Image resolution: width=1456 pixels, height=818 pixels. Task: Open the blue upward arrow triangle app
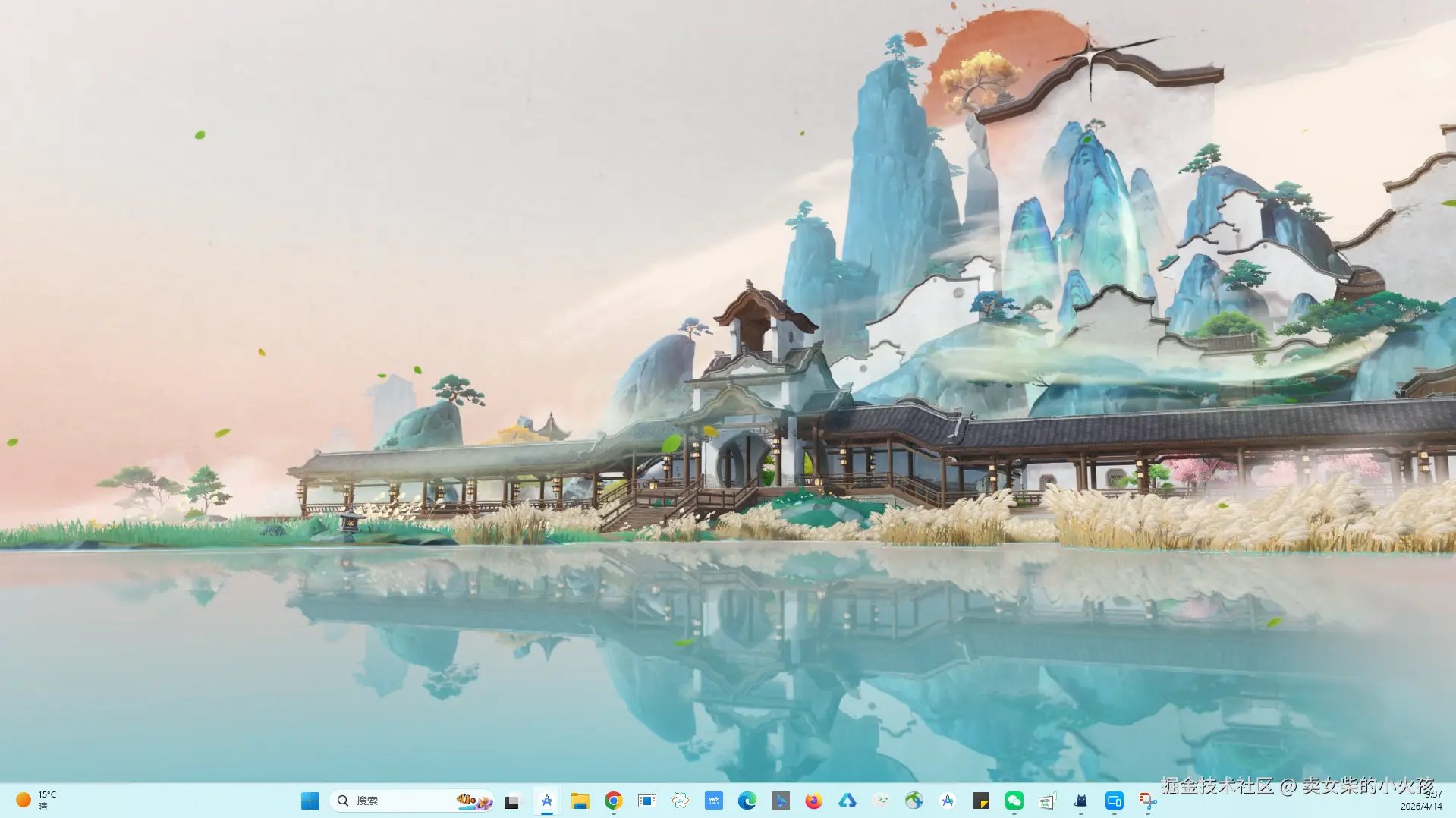pos(847,801)
